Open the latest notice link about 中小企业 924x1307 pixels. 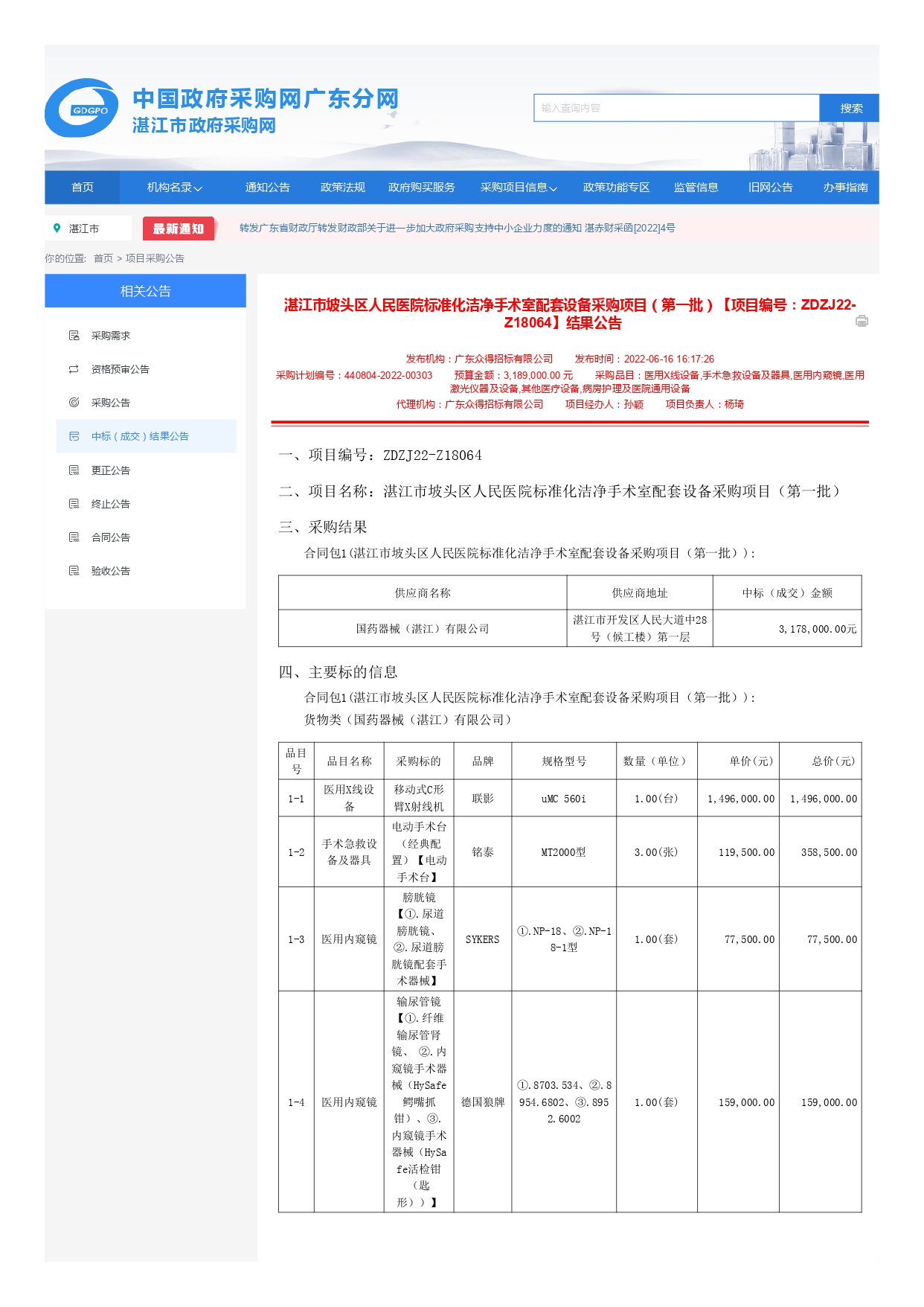coord(457,229)
